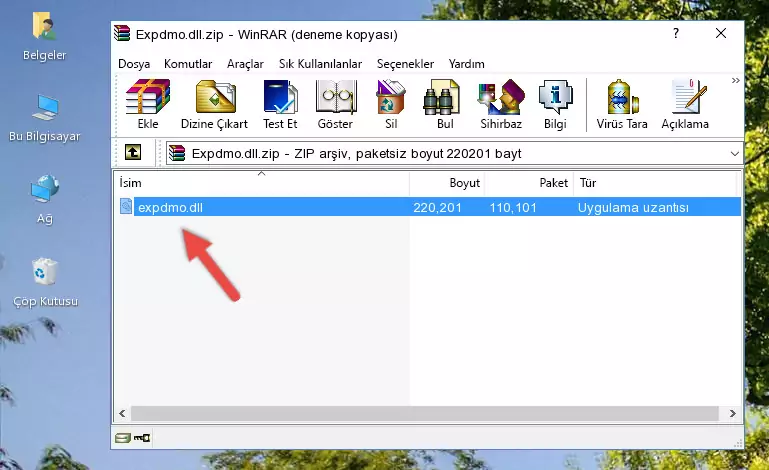The image size is (769, 470).
Task: Expand the archive path dropdown
Action: coord(734,154)
